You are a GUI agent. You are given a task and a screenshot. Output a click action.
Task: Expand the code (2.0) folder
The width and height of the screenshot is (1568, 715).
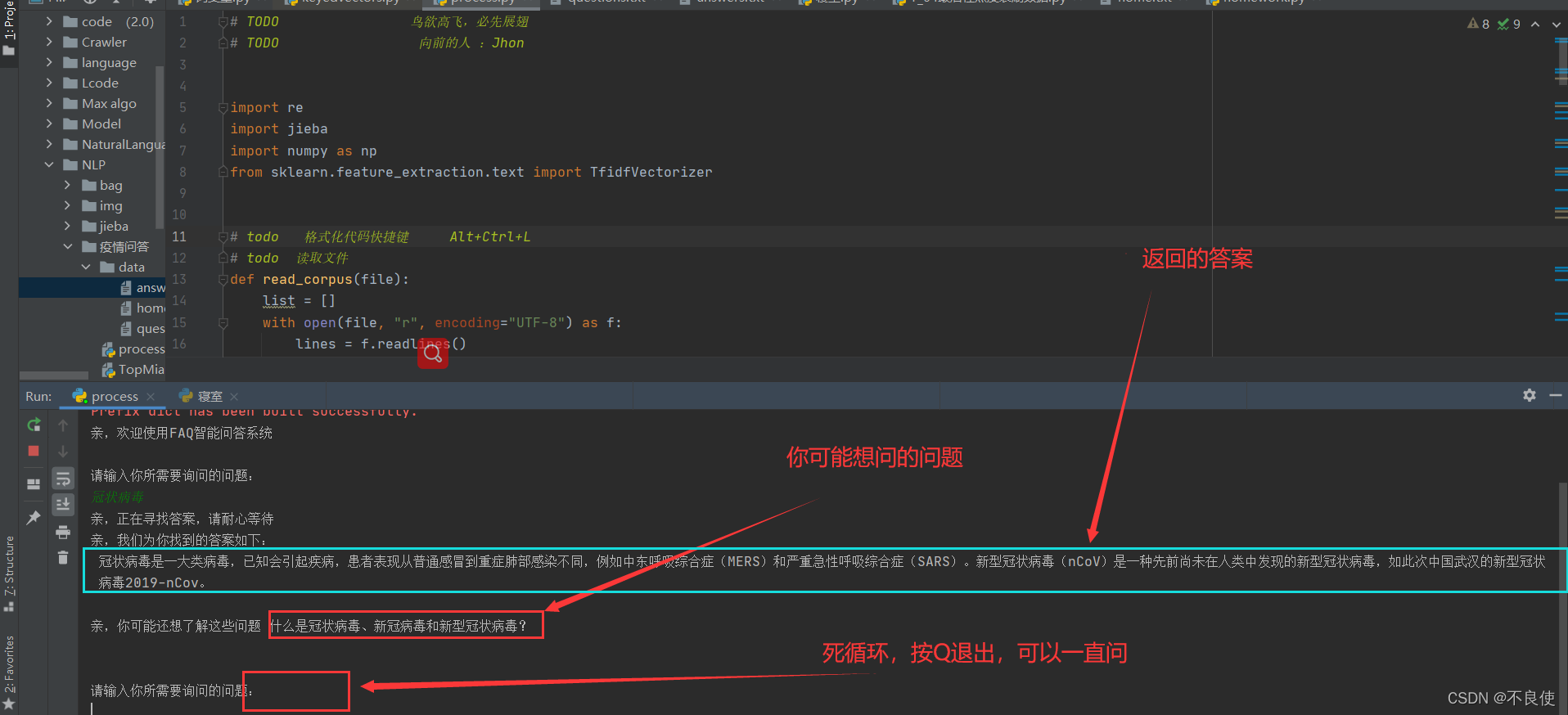(49, 21)
